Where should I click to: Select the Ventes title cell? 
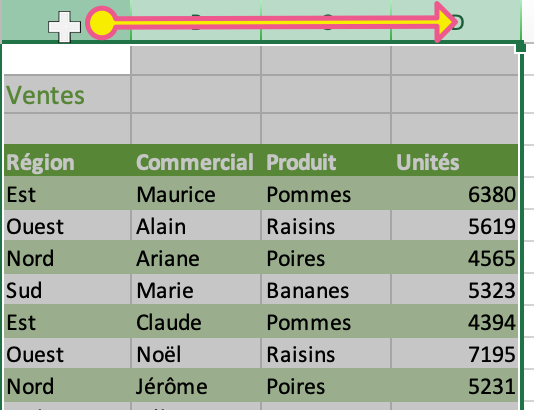(67, 94)
